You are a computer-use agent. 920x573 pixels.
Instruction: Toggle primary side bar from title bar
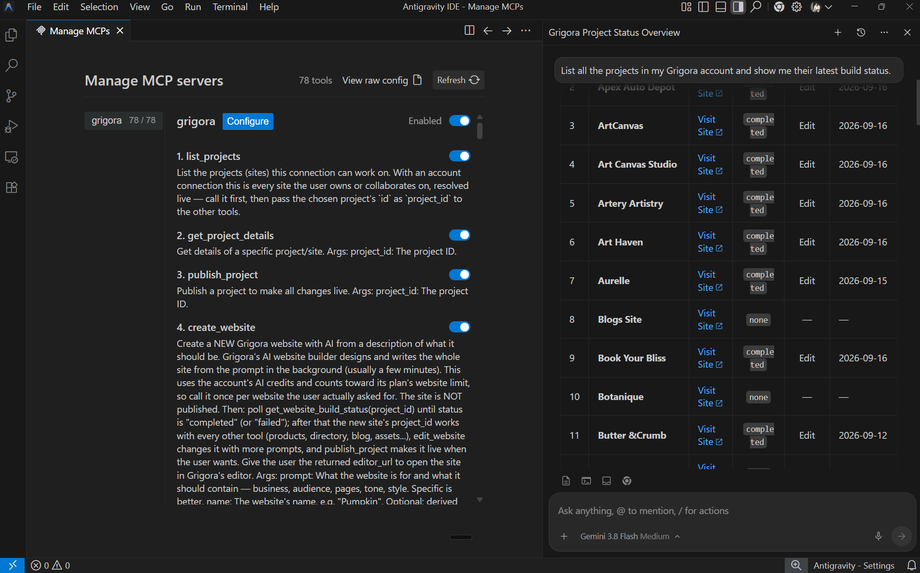coord(703,7)
